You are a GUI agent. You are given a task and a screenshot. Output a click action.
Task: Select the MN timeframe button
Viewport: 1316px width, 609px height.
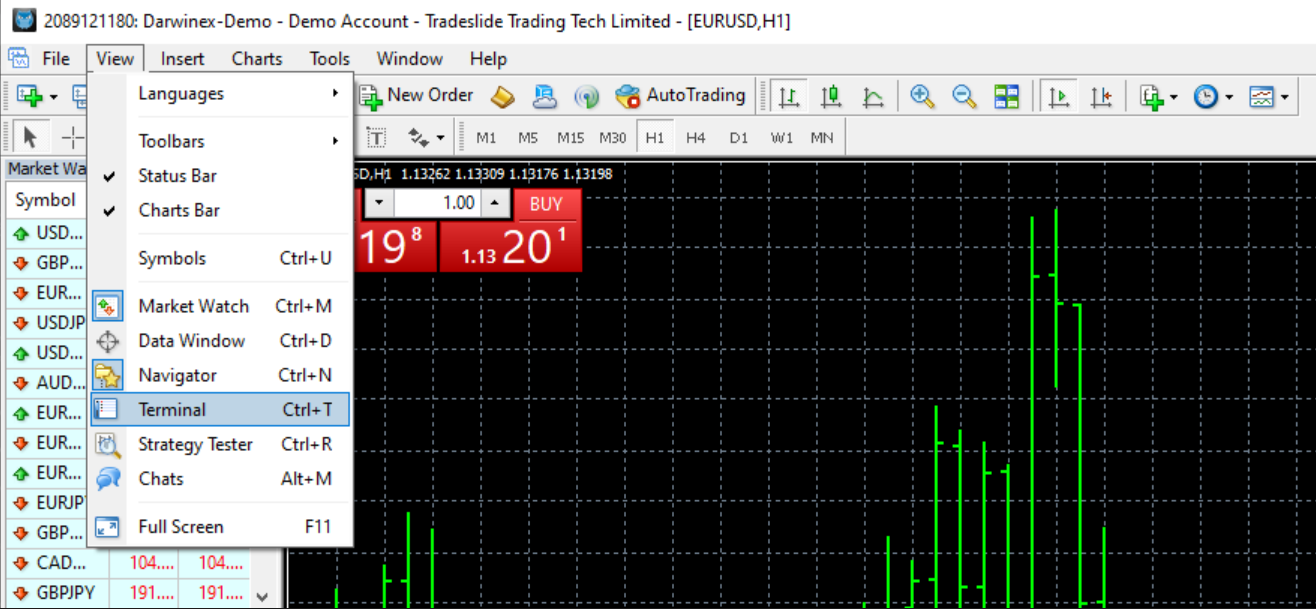click(x=822, y=137)
